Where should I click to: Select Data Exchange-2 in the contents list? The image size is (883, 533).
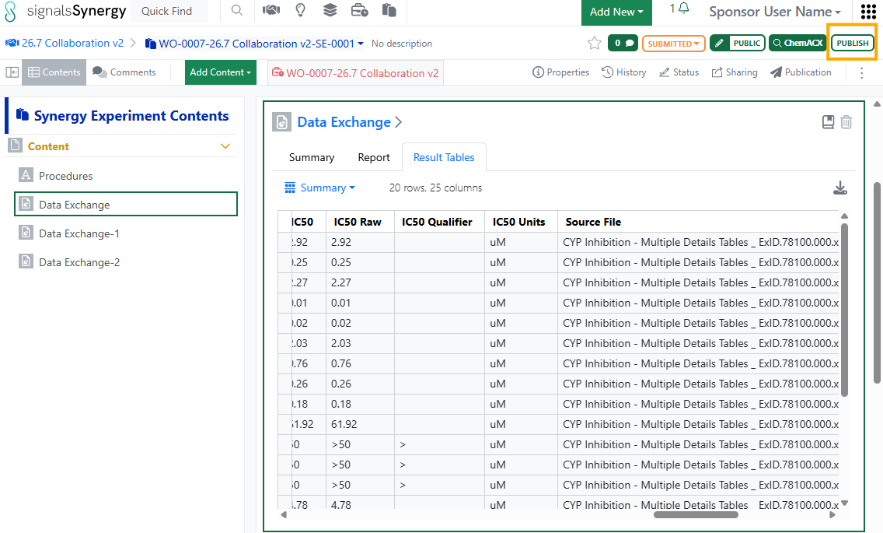(x=126, y=262)
